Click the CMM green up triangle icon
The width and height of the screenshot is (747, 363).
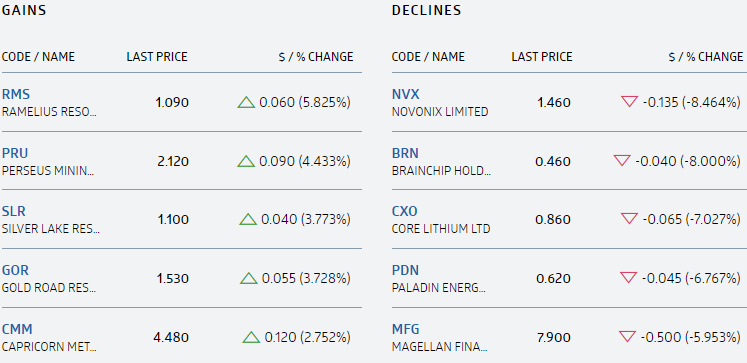[251, 337]
